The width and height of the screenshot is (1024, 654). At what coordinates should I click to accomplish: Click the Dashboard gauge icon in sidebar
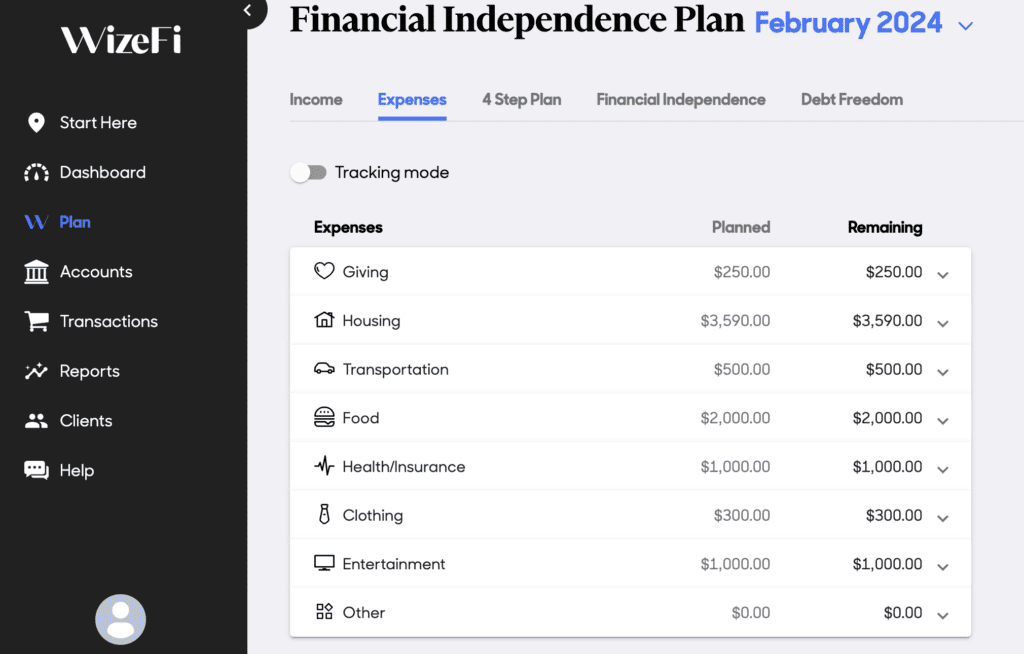click(x=36, y=173)
